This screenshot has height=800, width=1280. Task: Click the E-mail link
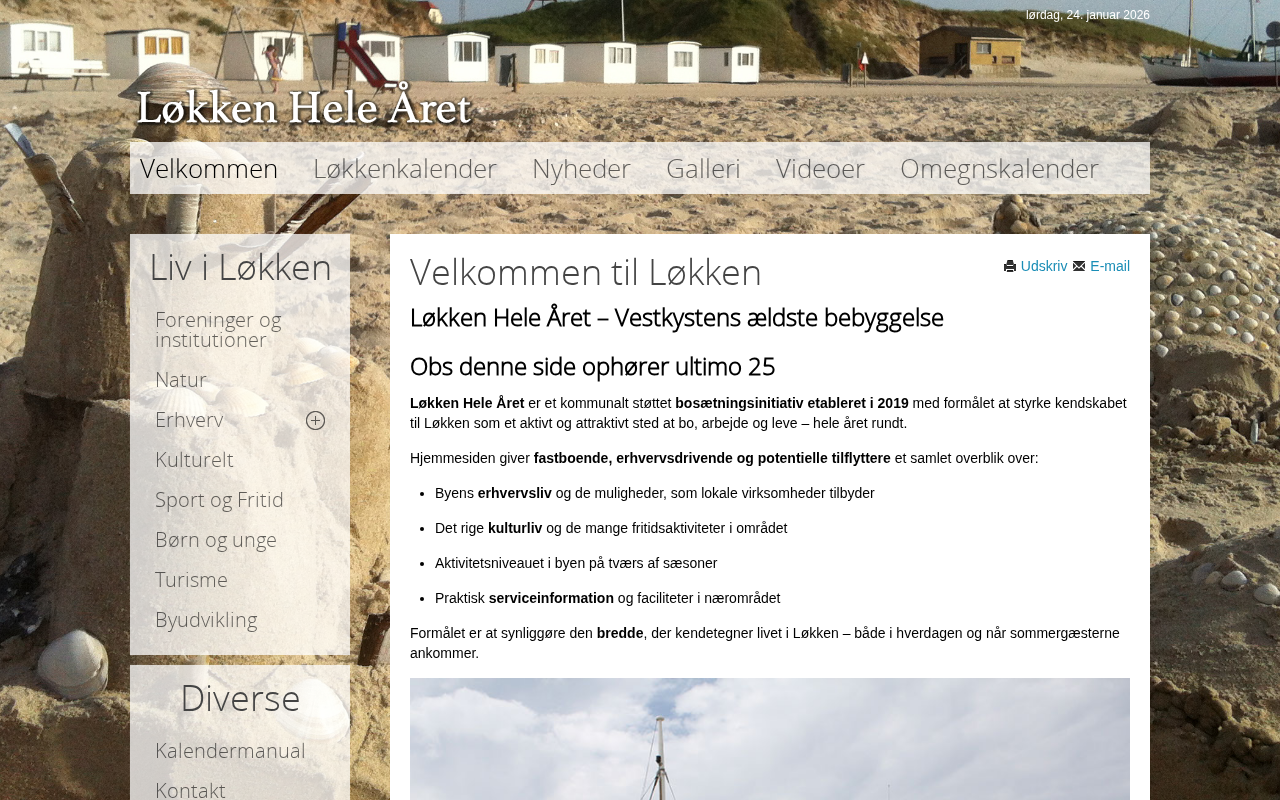click(1110, 266)
